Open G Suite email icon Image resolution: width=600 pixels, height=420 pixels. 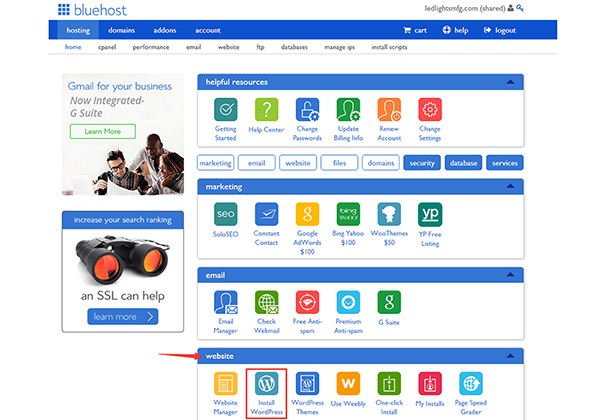pyautogui.click(x=389, y=302)
